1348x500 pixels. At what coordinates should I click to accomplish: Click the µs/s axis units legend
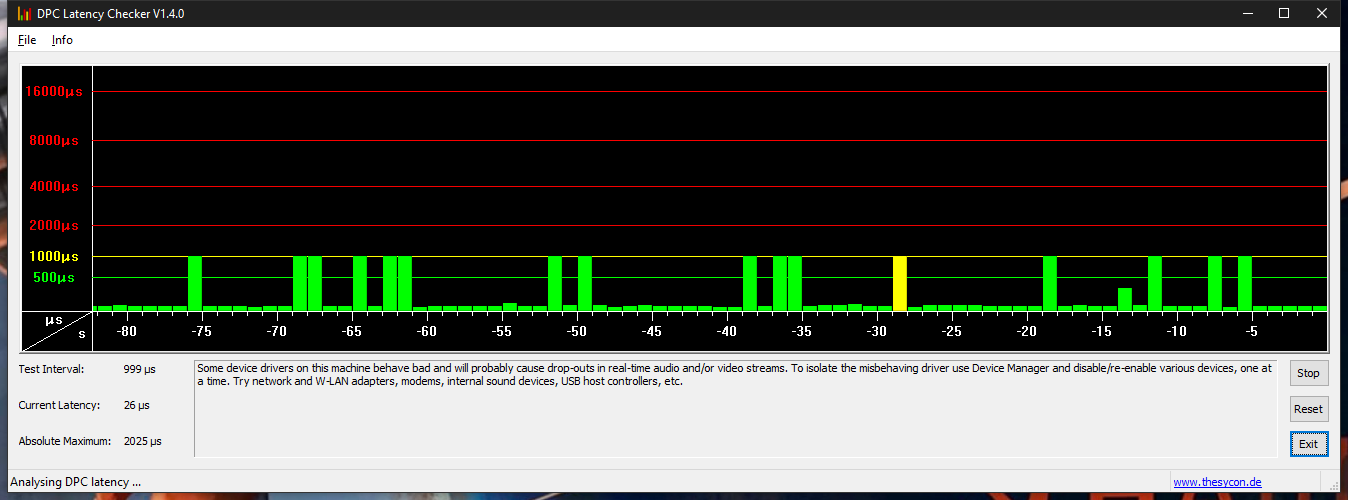tap(57, 331)
